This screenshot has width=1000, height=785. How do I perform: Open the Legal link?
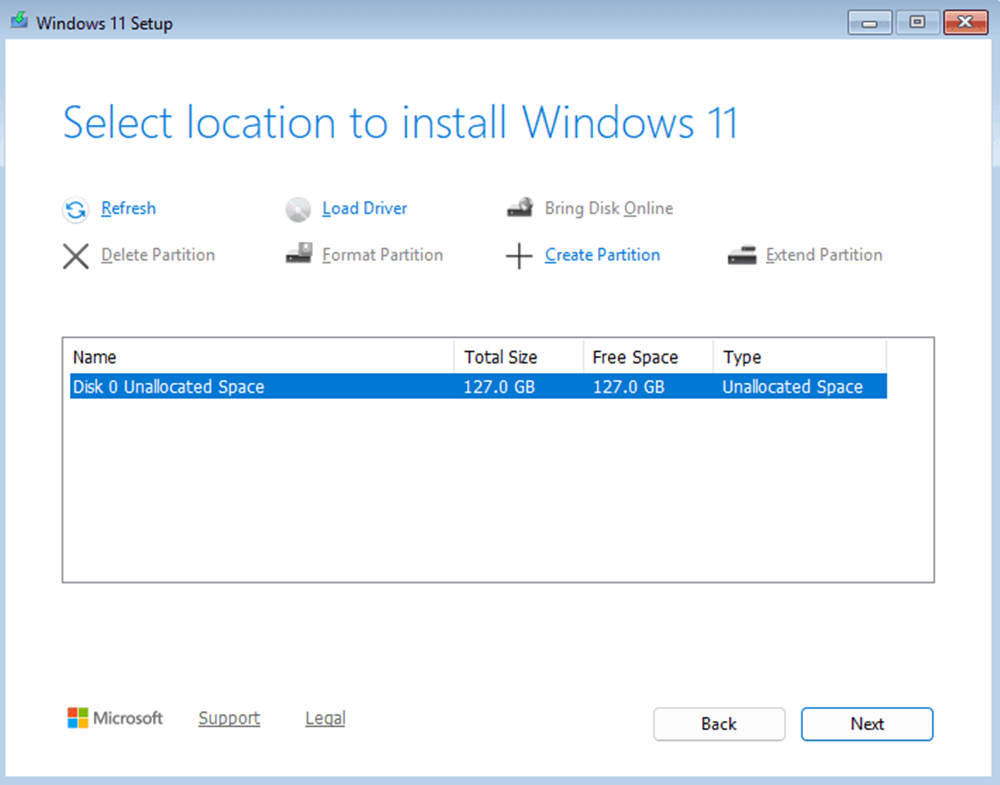(x=325, y=718)
